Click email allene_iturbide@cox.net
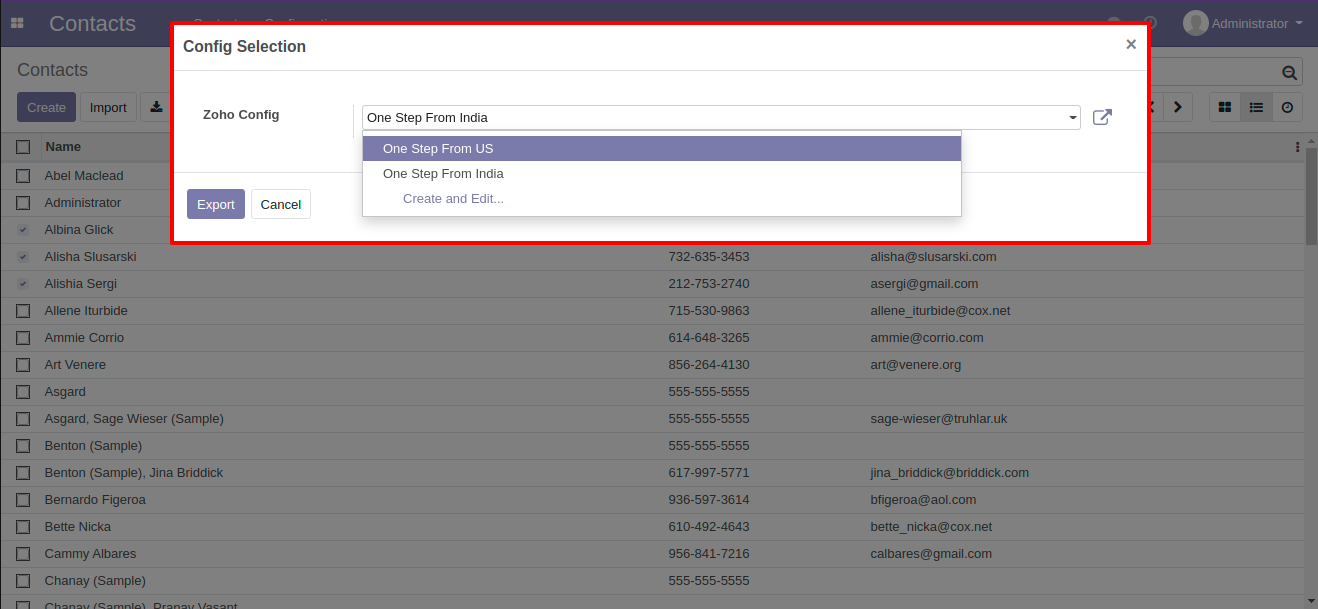This screenshot has height=609, width=1318. tap(940, 311)
